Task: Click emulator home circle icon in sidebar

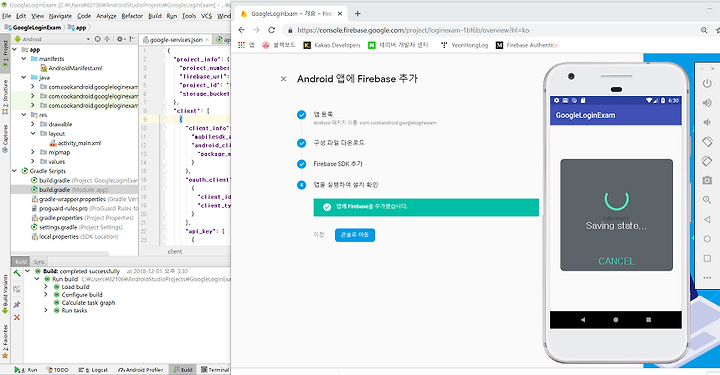Action: (707, 239)
